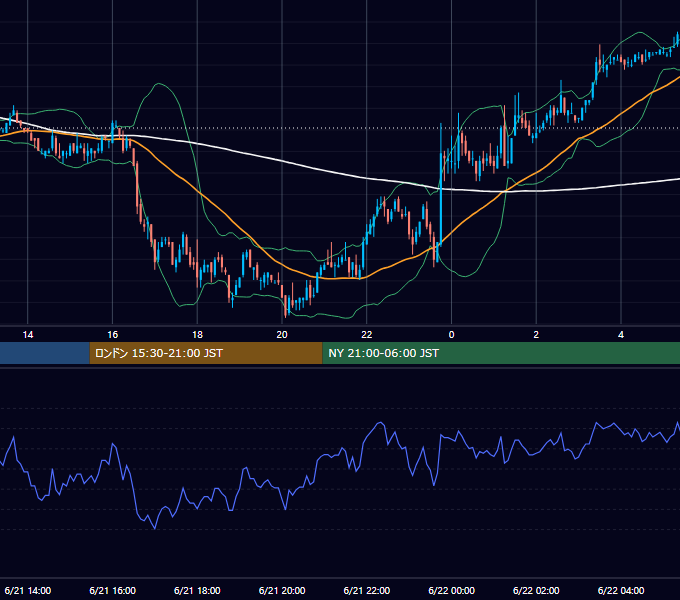Click the London 15:30-21:00 JST session bar
This screenshot has height=600, width=680.
[206, 353]
